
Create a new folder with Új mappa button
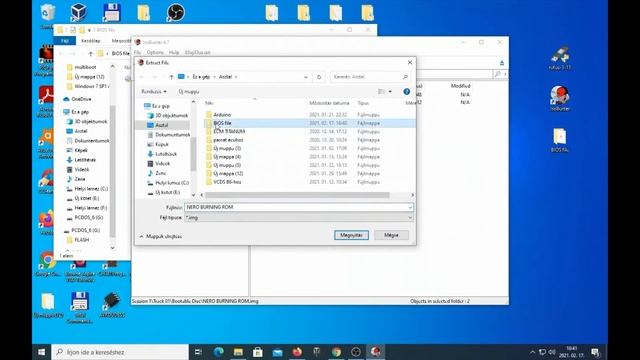(x=189, y=91)
